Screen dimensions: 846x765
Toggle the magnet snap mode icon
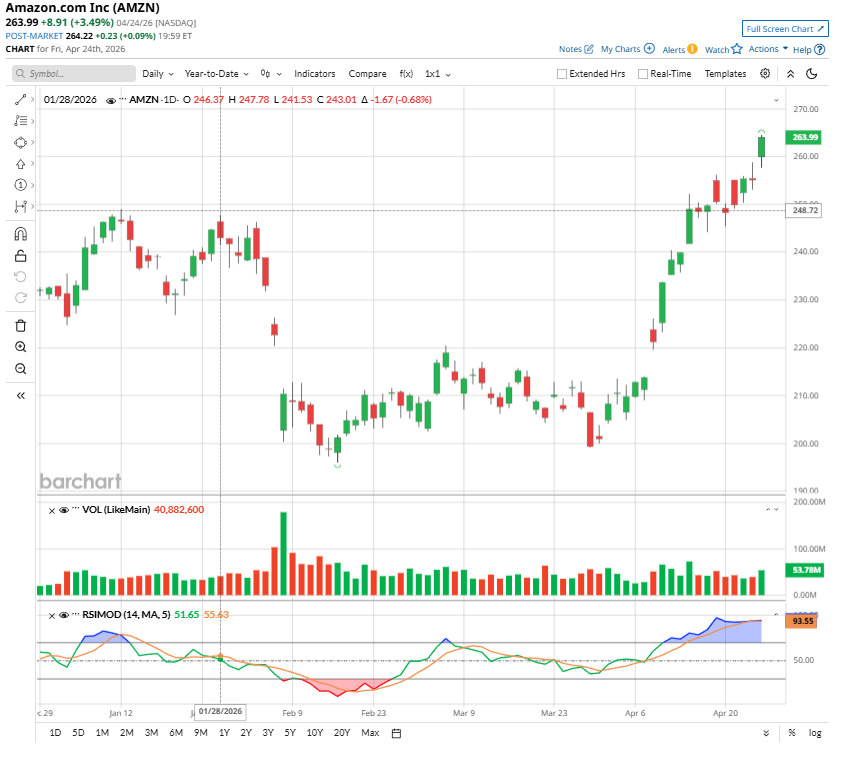click(21, 234)
